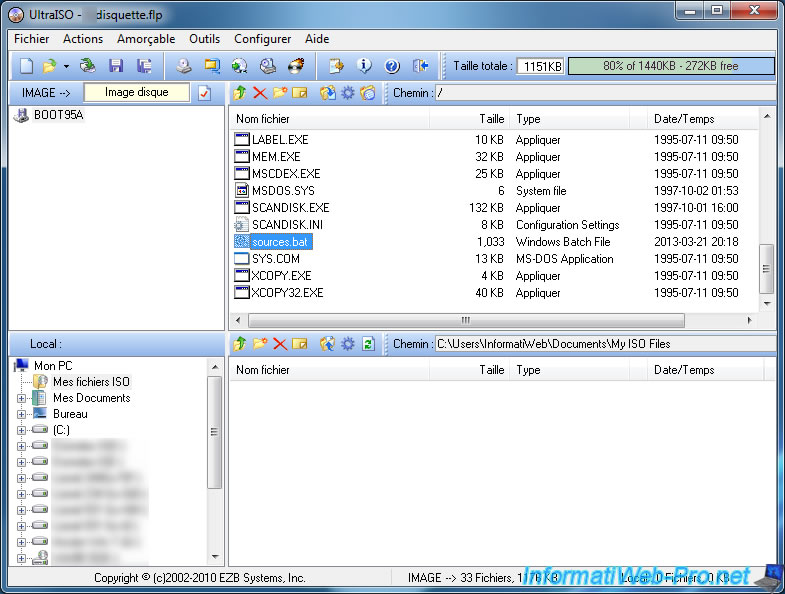
Task: Sort image files by Date/Temps header
Action: [x=703, y=119]
